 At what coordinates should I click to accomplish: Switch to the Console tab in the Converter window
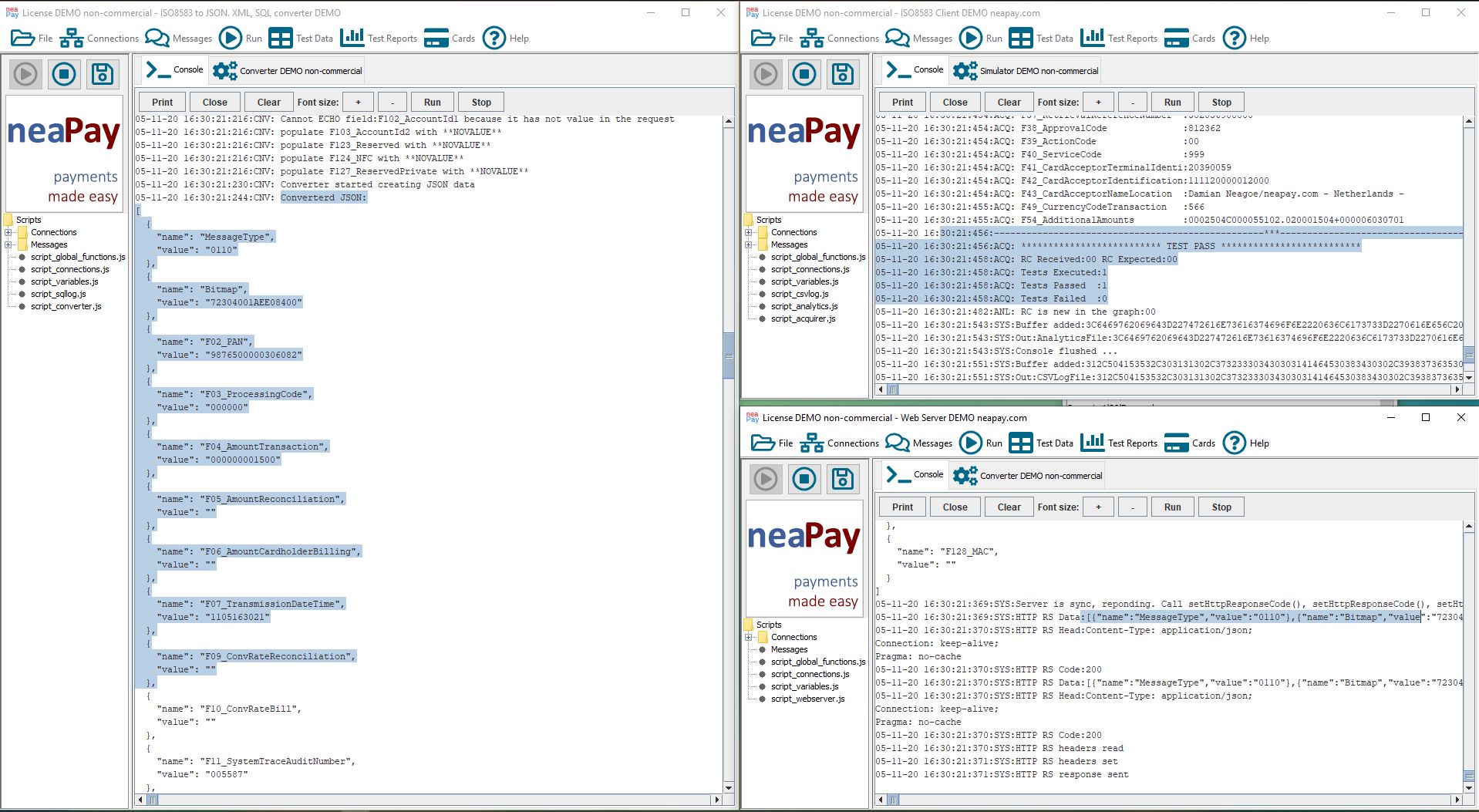tap(174, 70)
